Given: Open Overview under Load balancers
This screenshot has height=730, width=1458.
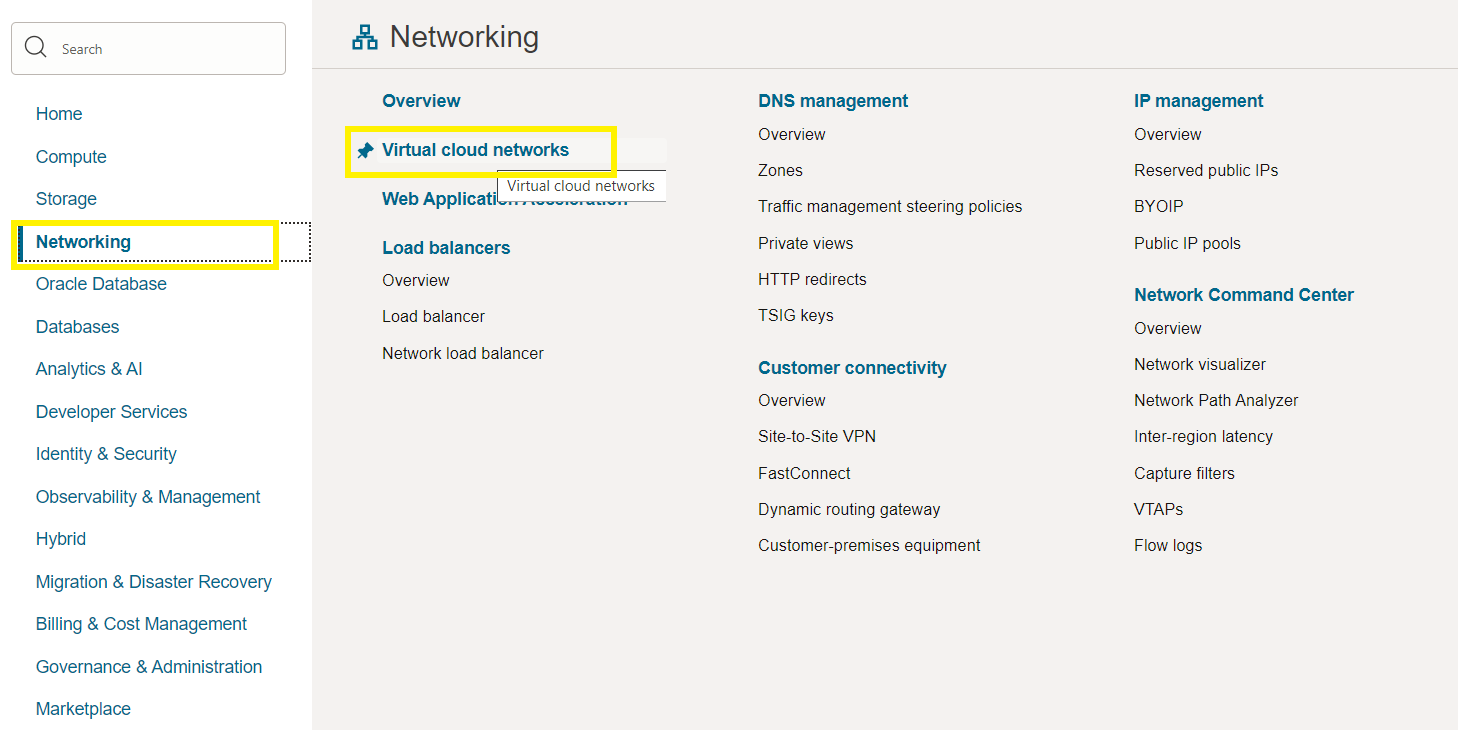Looking at the screenshot, I should point(416,280).
